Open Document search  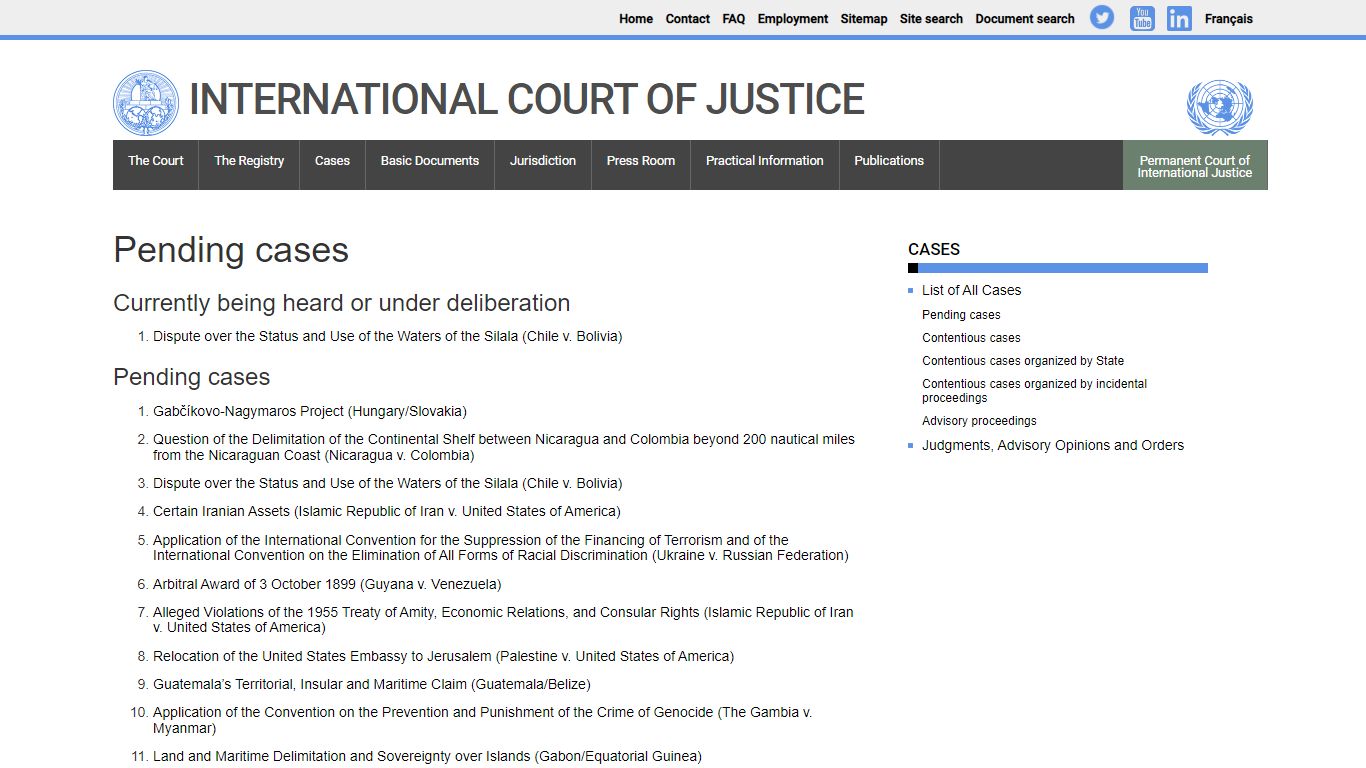click(x=1025, y=19)
